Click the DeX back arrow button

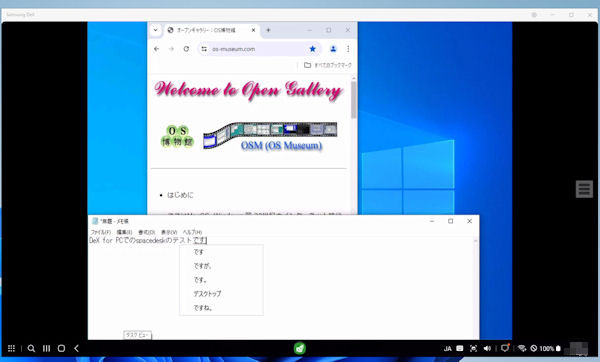click(x=77, y=348)
